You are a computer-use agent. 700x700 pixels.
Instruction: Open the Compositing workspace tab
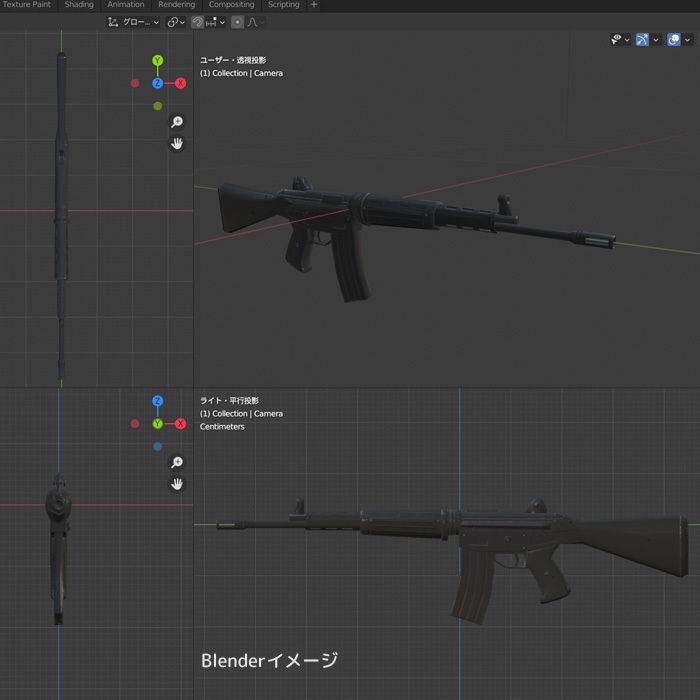pyautogui.click(x=231, y=5)
